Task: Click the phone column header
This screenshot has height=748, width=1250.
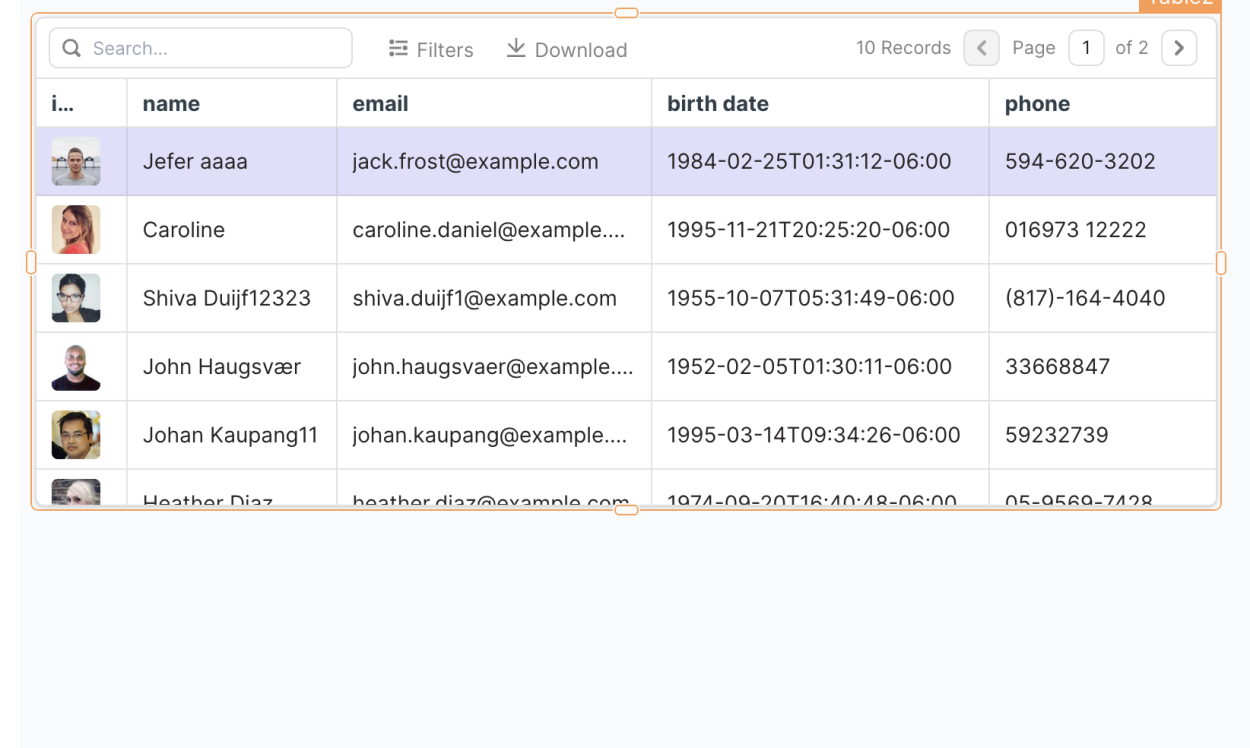Action: (x=1037, y=103)
